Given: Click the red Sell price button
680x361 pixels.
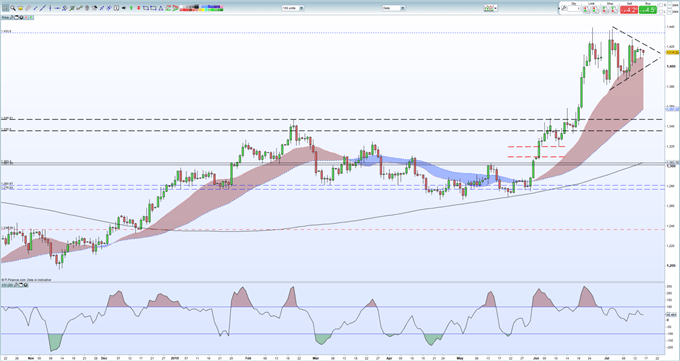Looking at the screenshot, I should pyautogui.click(x=629, y=10).
